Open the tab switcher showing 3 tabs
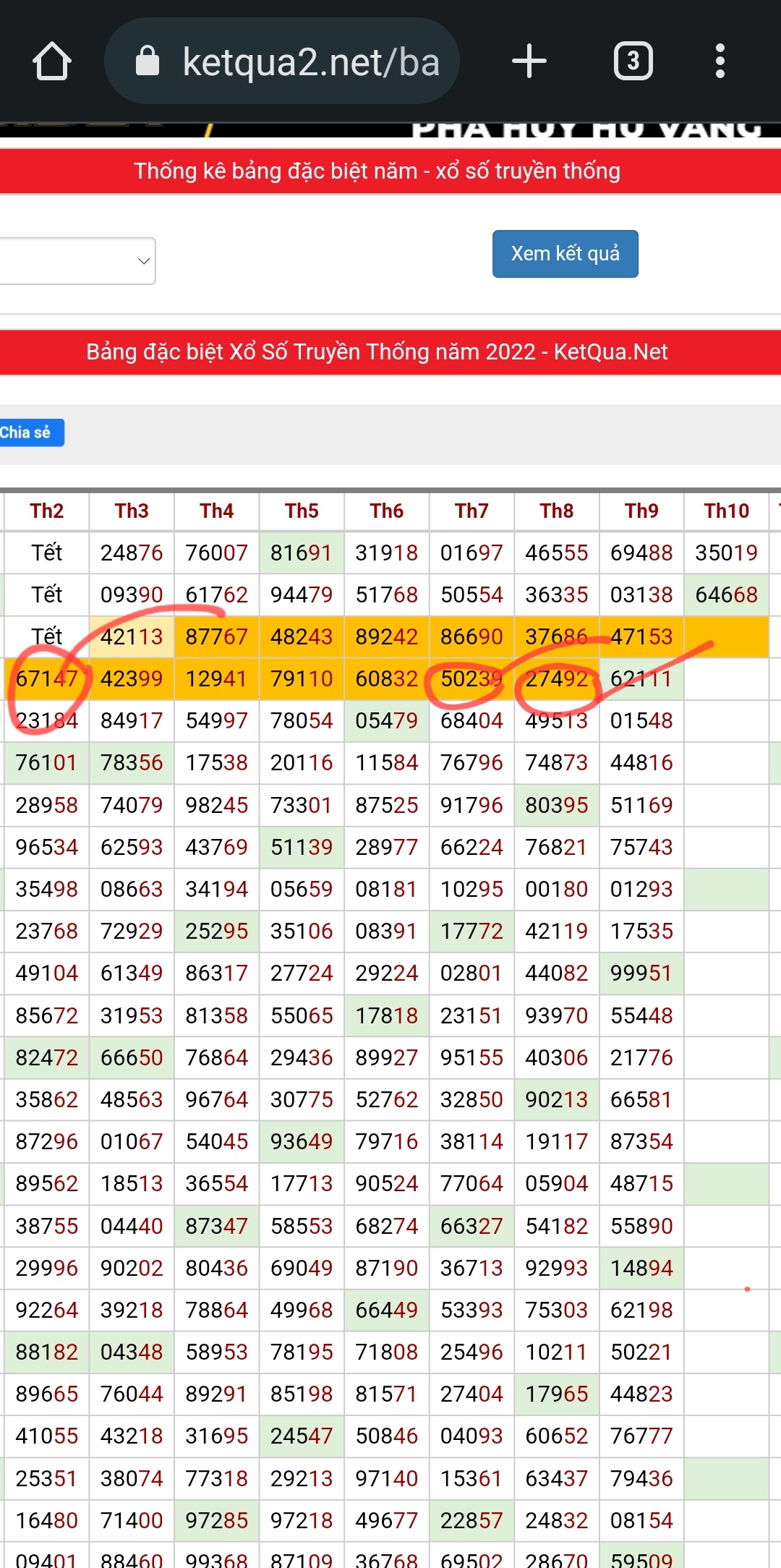This screenshot has width=781, height=1568. pyautogui.click(x=633, y=61)
